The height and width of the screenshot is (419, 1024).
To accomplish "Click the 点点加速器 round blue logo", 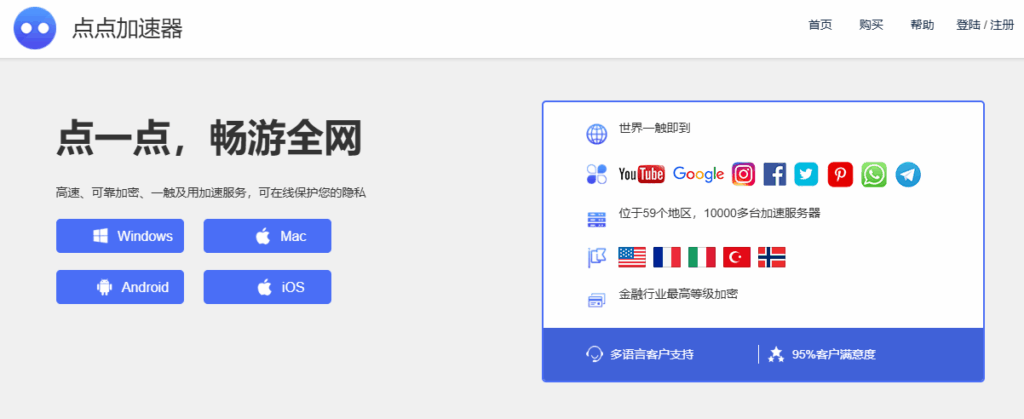I will (35, 28).
